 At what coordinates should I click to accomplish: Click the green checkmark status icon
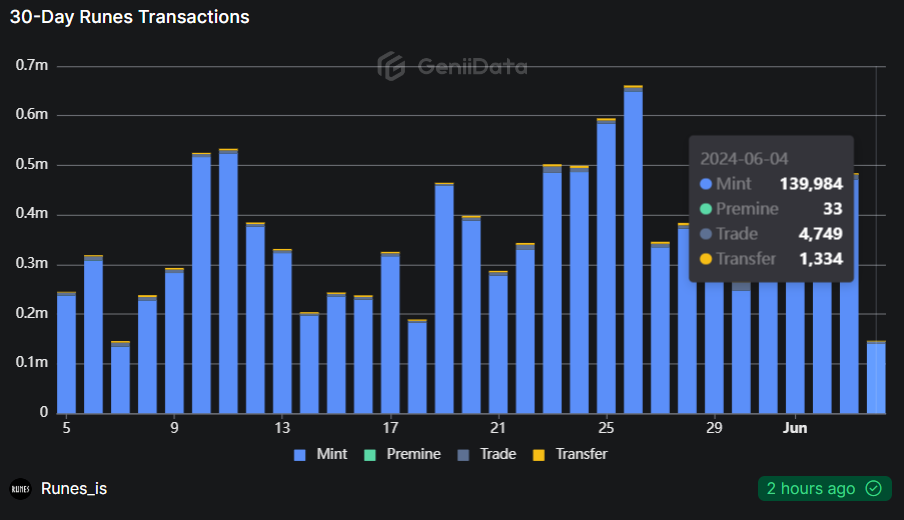[873, 488]
